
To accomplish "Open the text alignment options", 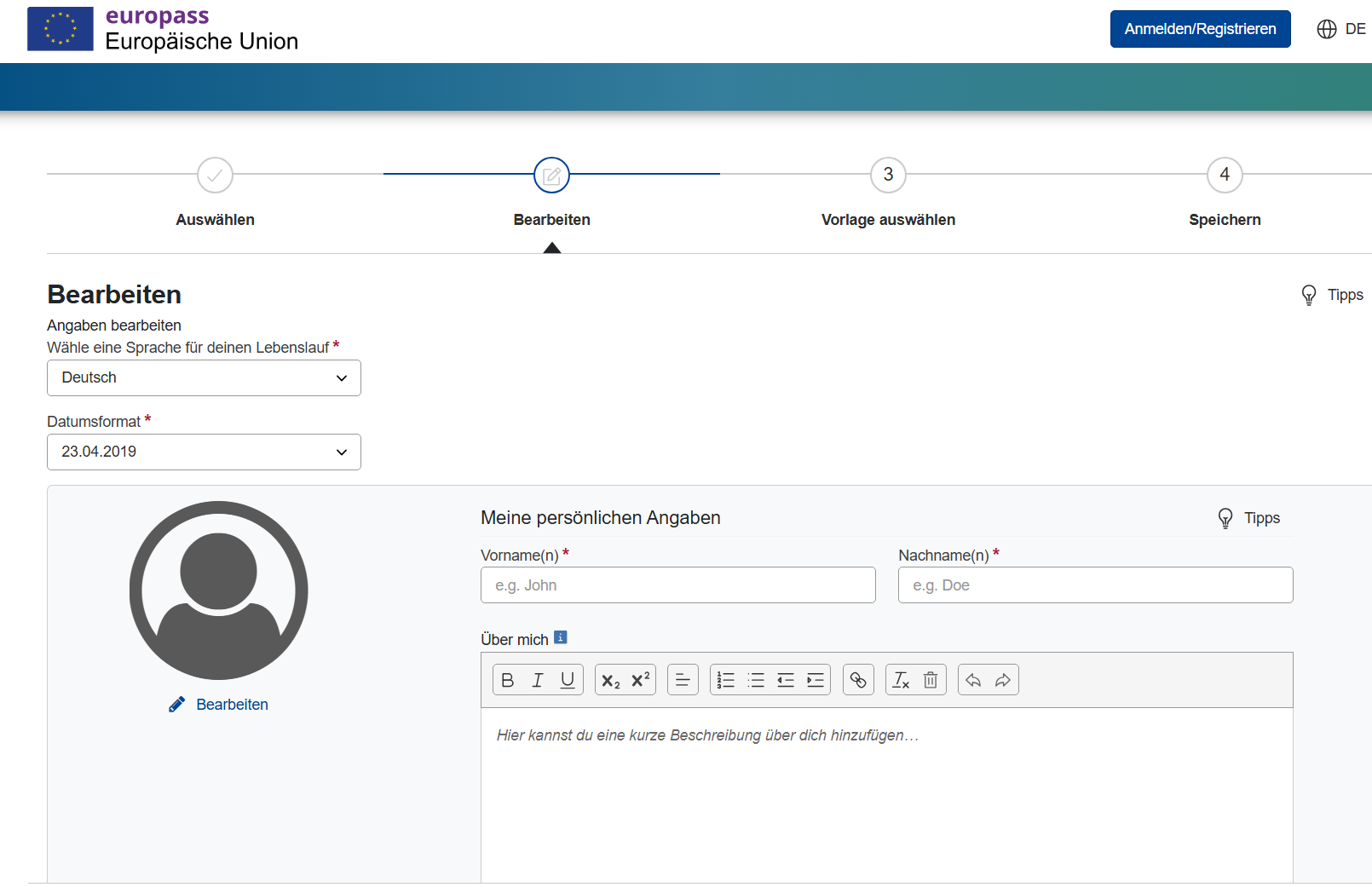I will (683, 680).
